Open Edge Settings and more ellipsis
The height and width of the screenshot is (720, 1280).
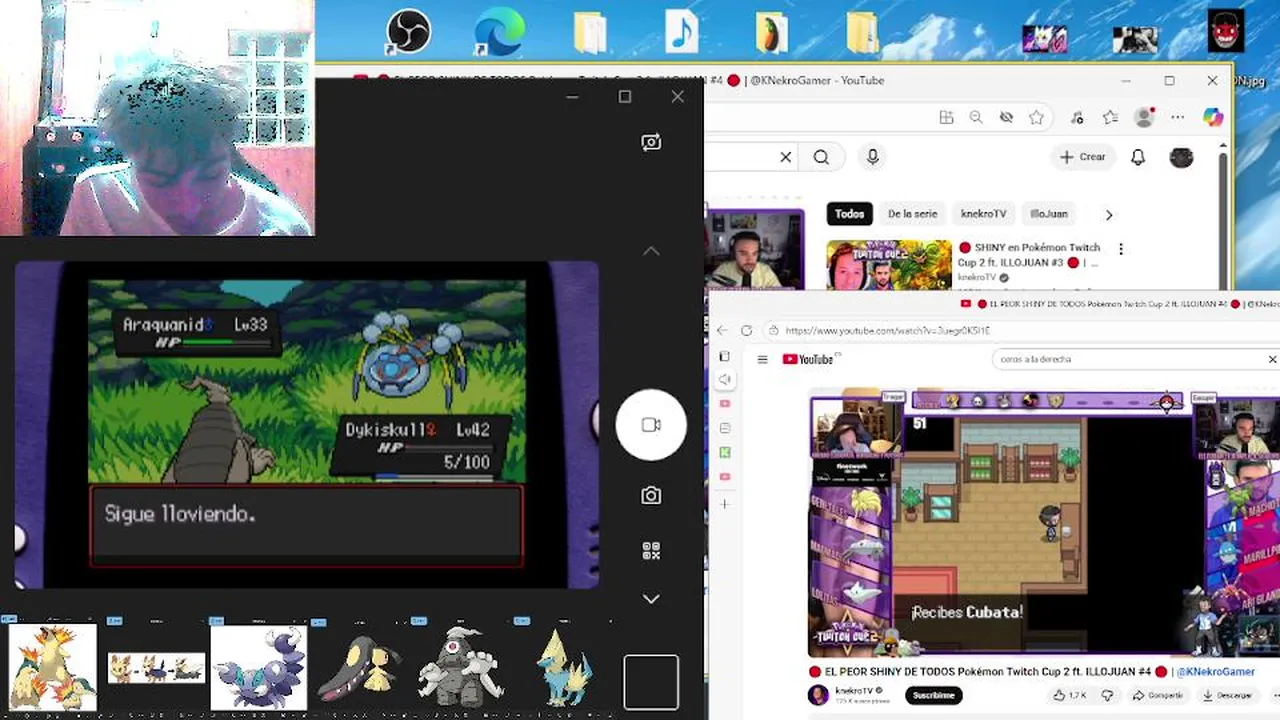(x=1178, y=117)
